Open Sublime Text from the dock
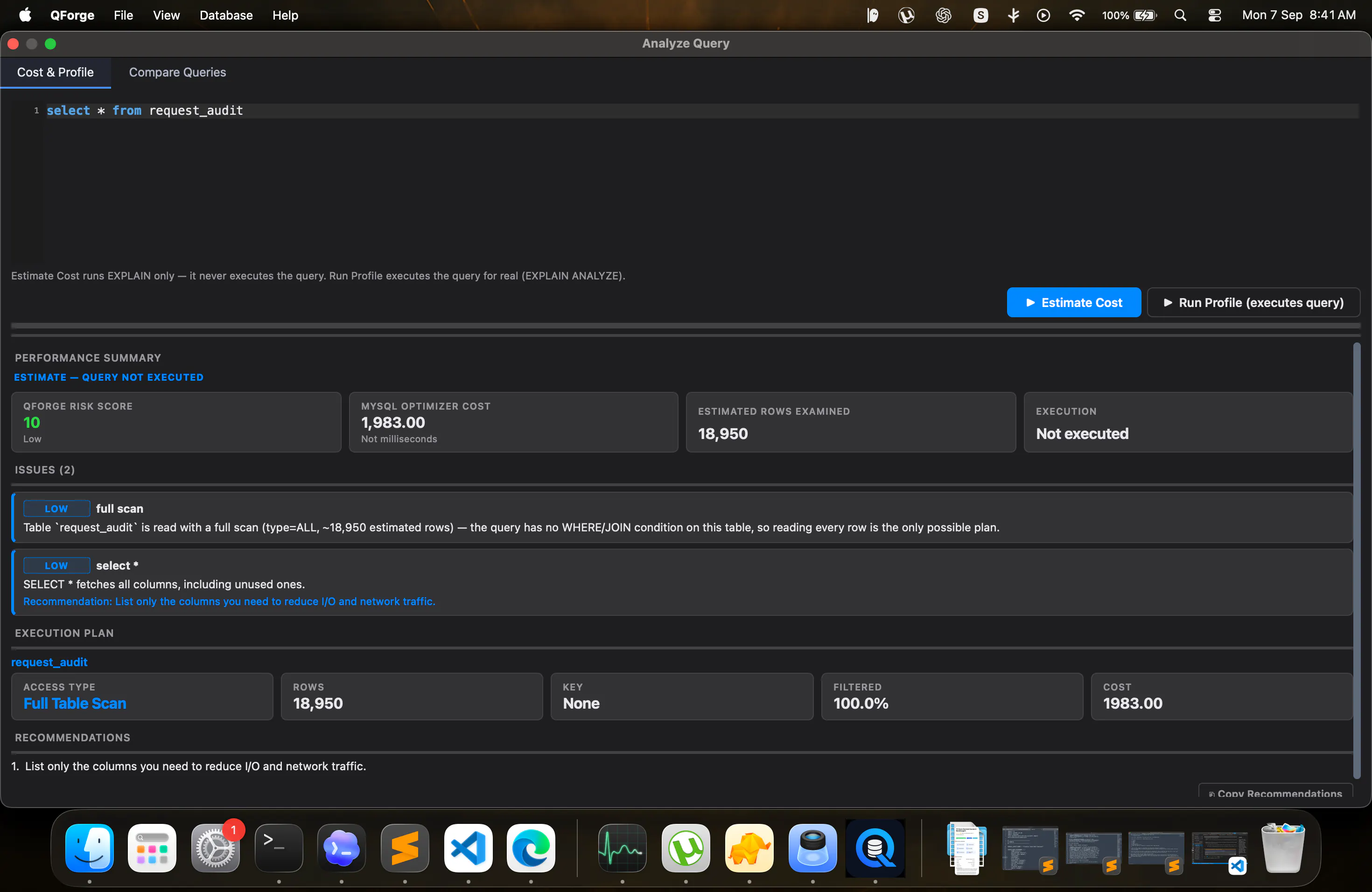1372x892 pixels. pos(405,848)
